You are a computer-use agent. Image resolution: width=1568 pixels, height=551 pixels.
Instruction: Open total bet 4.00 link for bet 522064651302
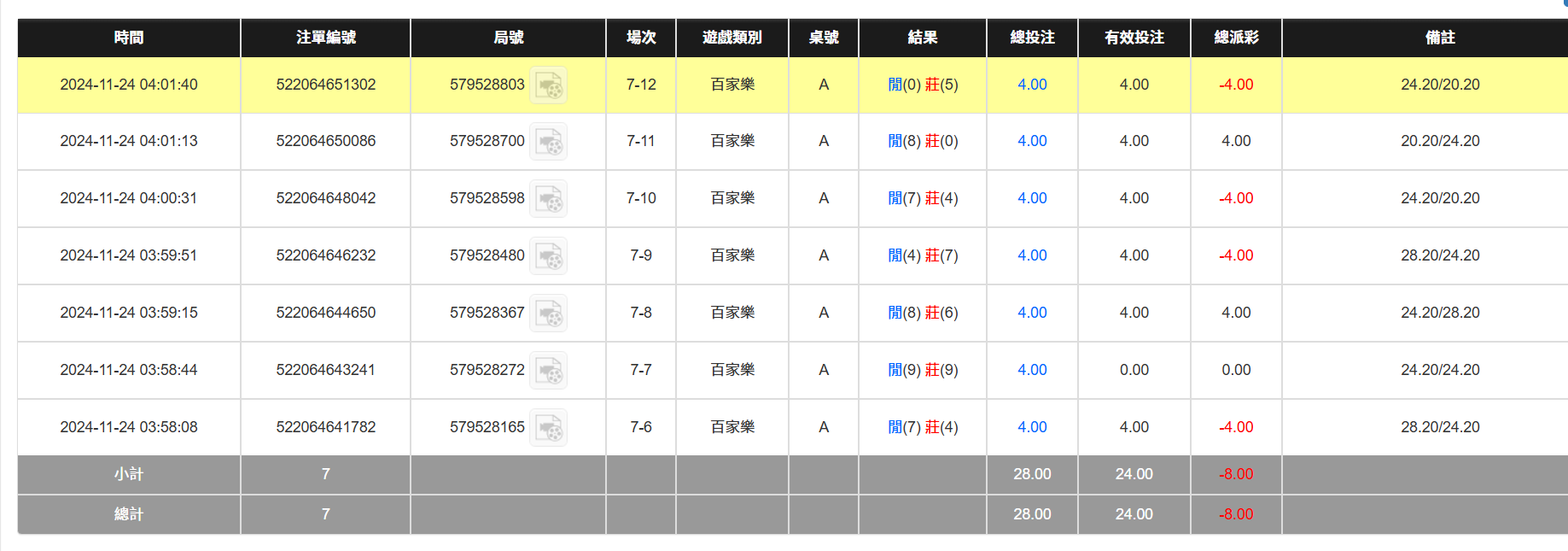tap(1031, 85)
